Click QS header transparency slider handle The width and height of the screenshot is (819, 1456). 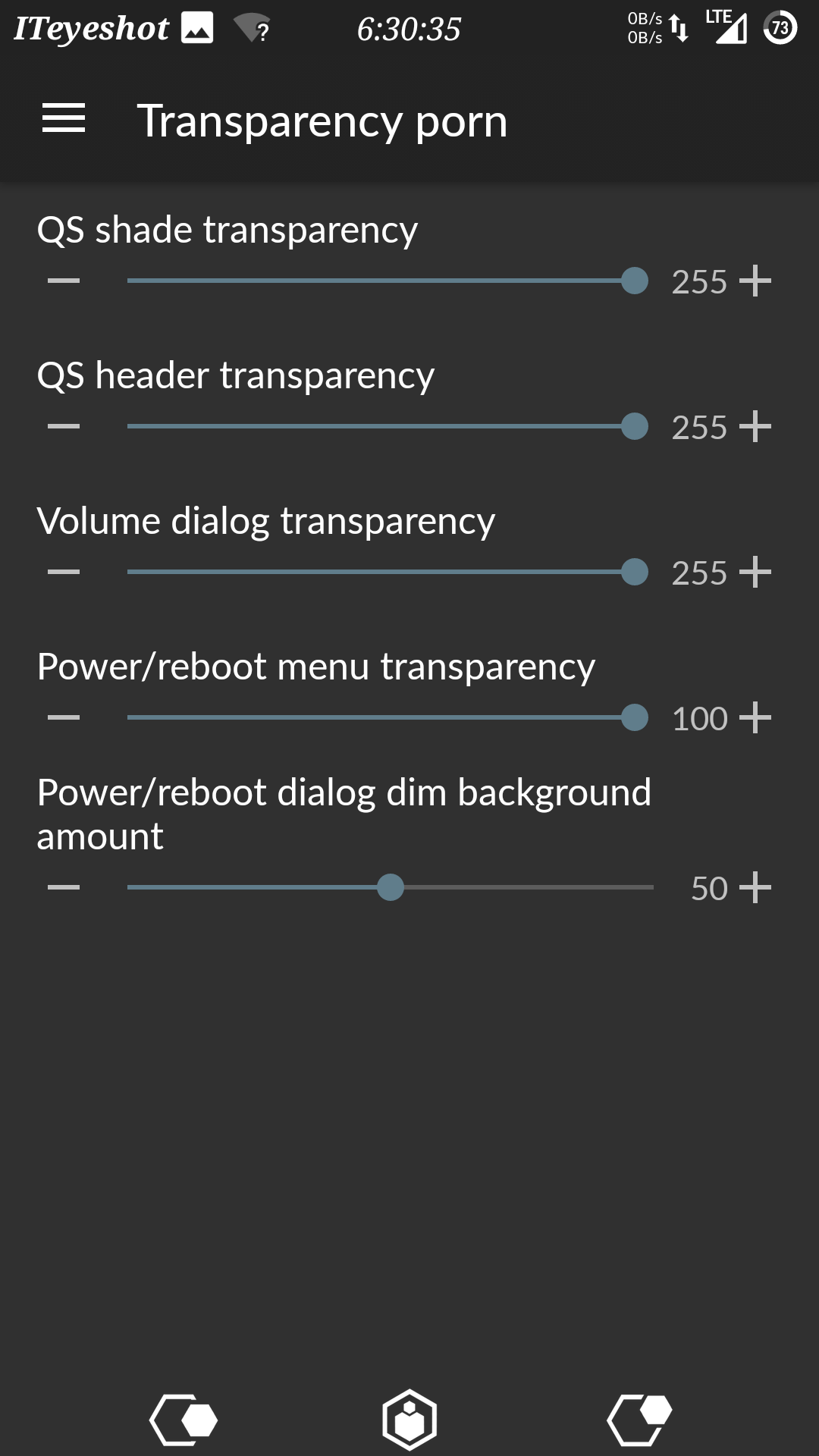[x=635, y=426]
